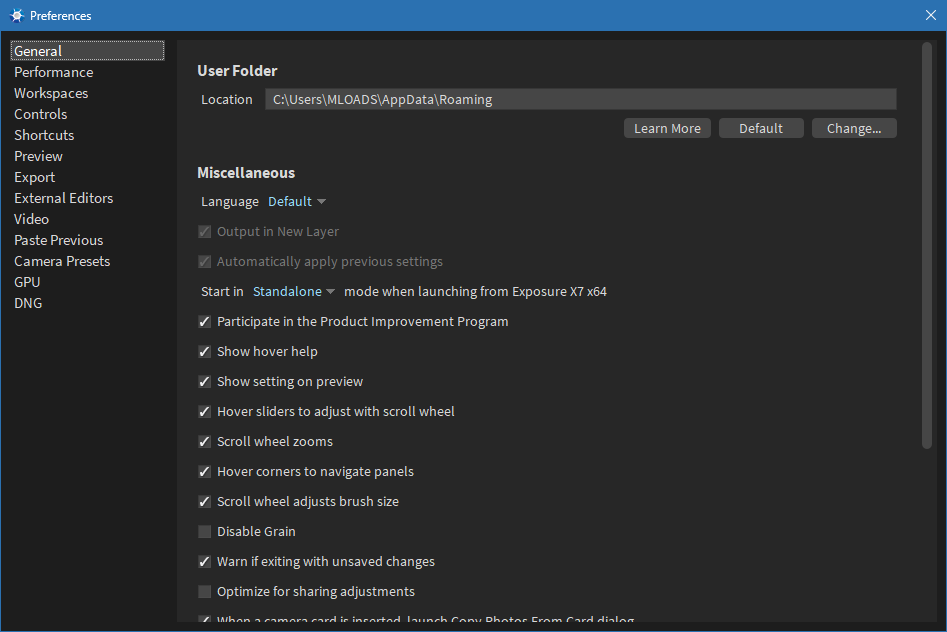Select the General preferences category
This screenshot has width=947, height=632.
point(88,51)
